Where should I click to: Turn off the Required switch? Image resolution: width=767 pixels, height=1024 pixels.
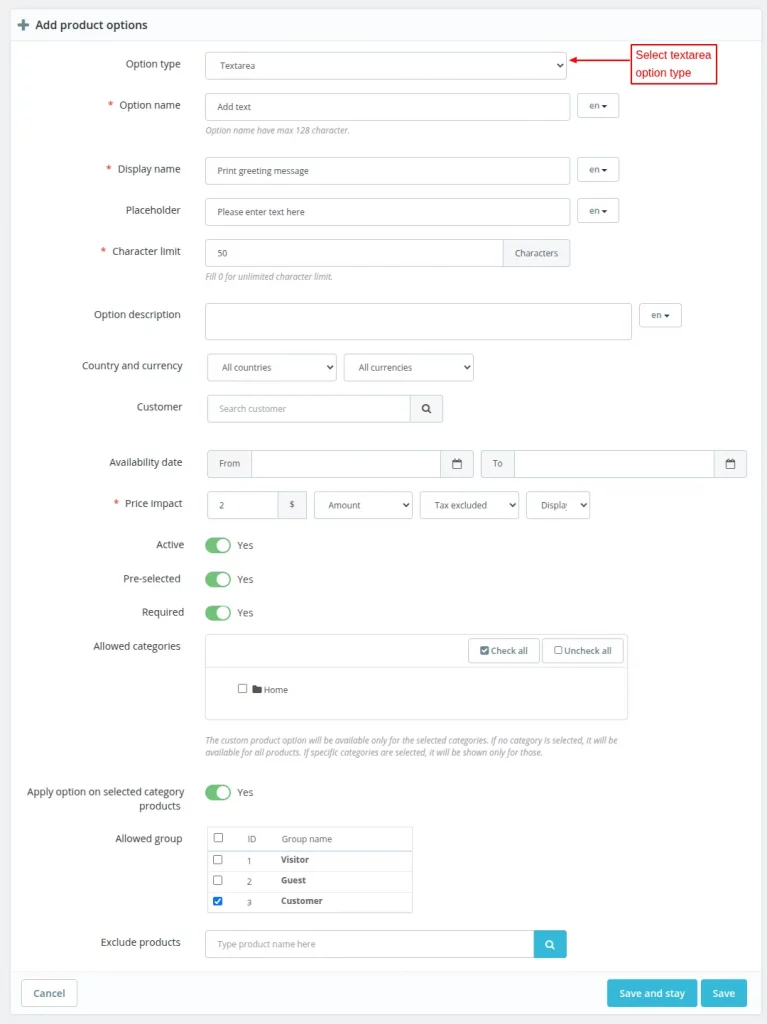point(218,612)
